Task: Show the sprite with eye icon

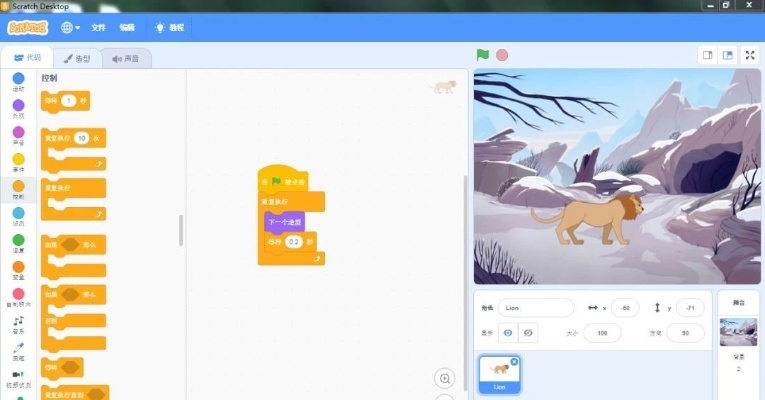Action: click(x=508, y=333)
